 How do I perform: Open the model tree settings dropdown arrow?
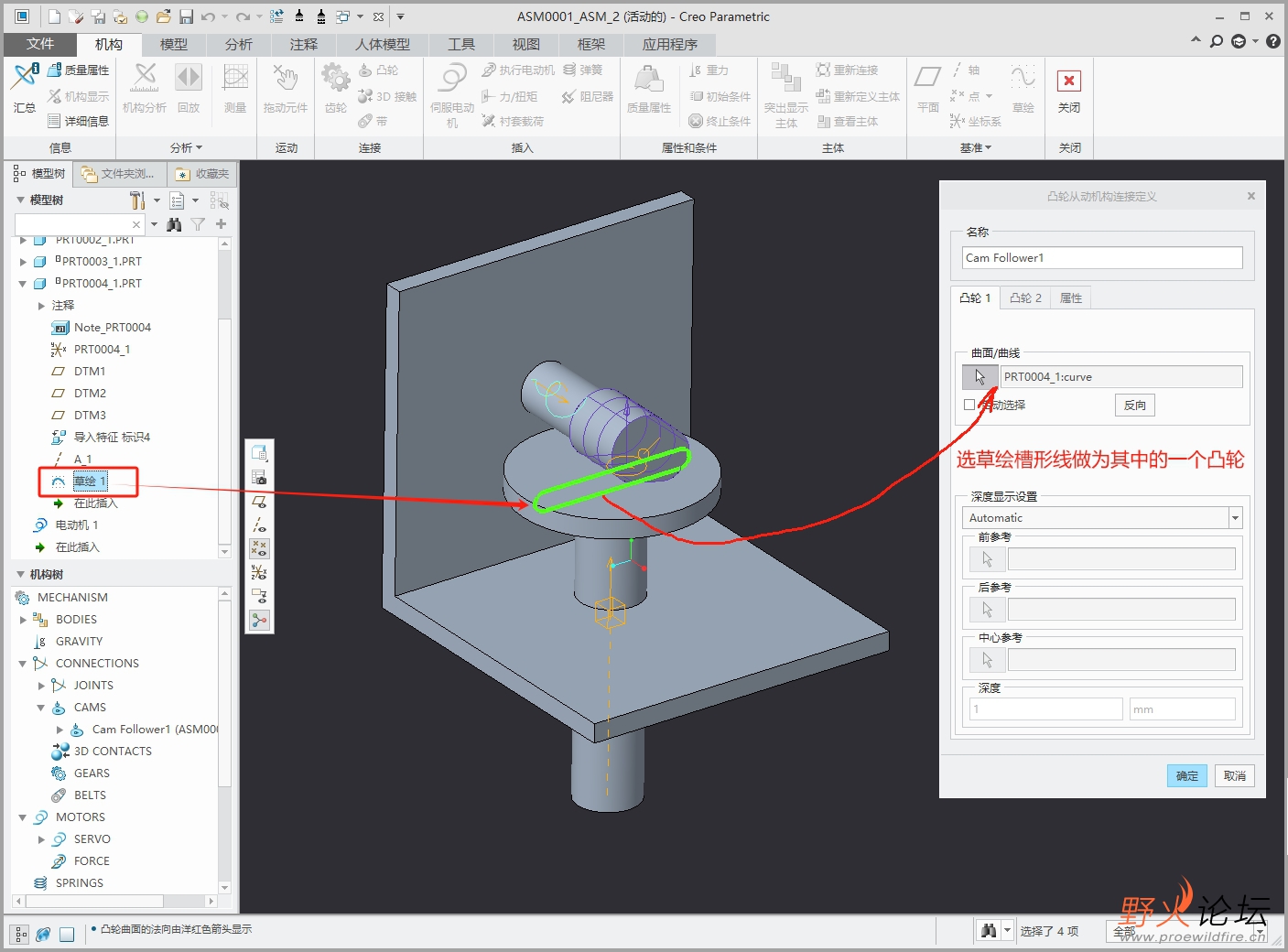click(157, 200)
